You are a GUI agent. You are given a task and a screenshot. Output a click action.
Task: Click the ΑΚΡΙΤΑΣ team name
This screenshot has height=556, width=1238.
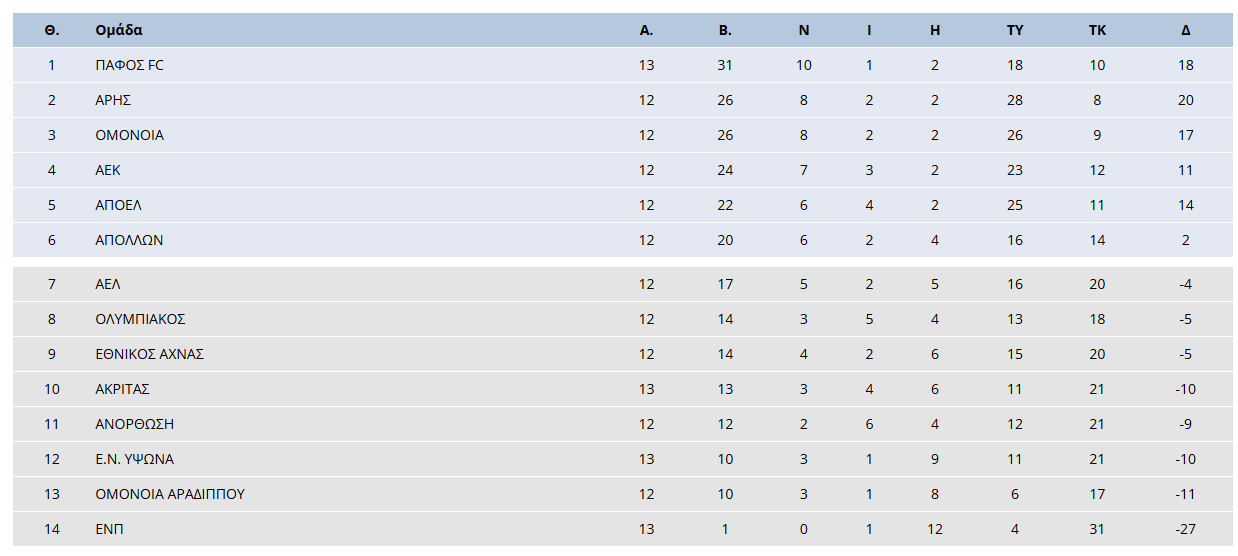(x=122, y=389)
